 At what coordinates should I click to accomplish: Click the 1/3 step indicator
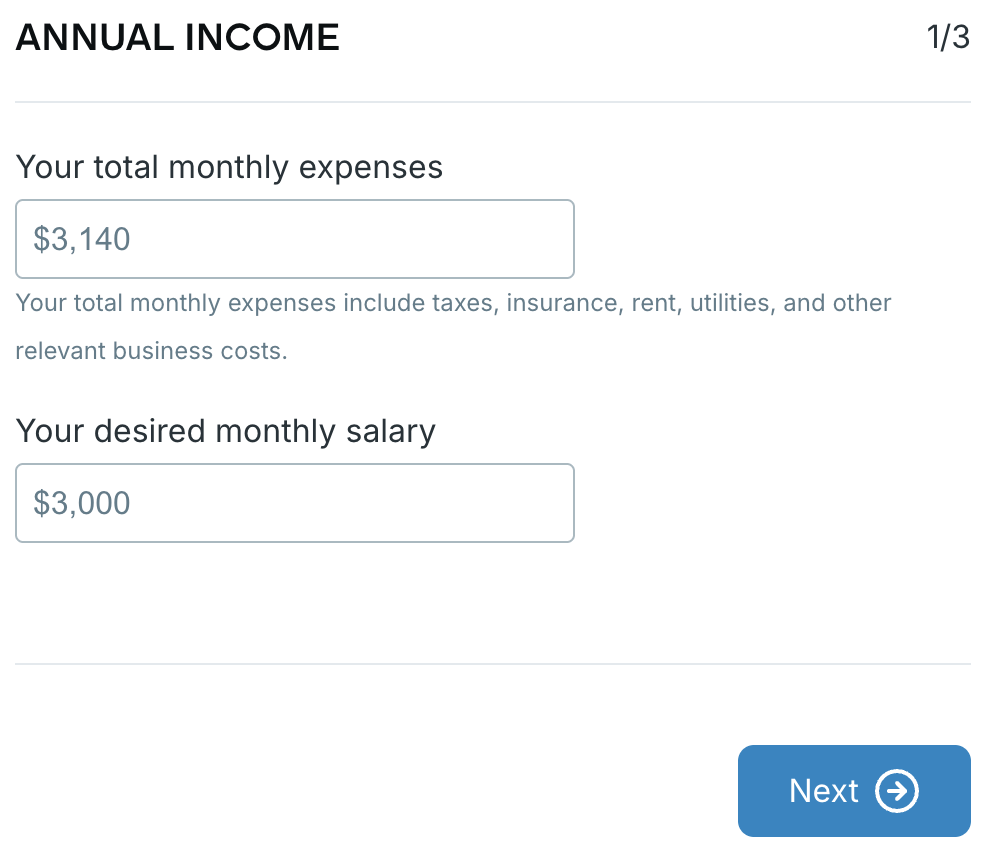(948, 38)
